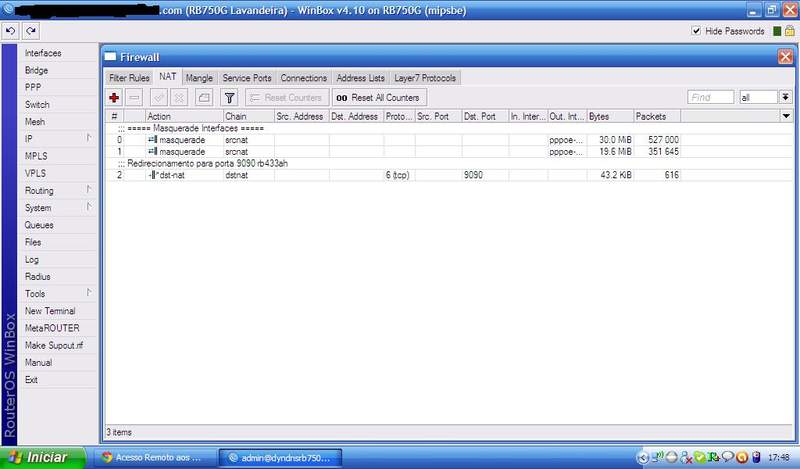Open the 'all' filter dropdown

tap(785, 97)
